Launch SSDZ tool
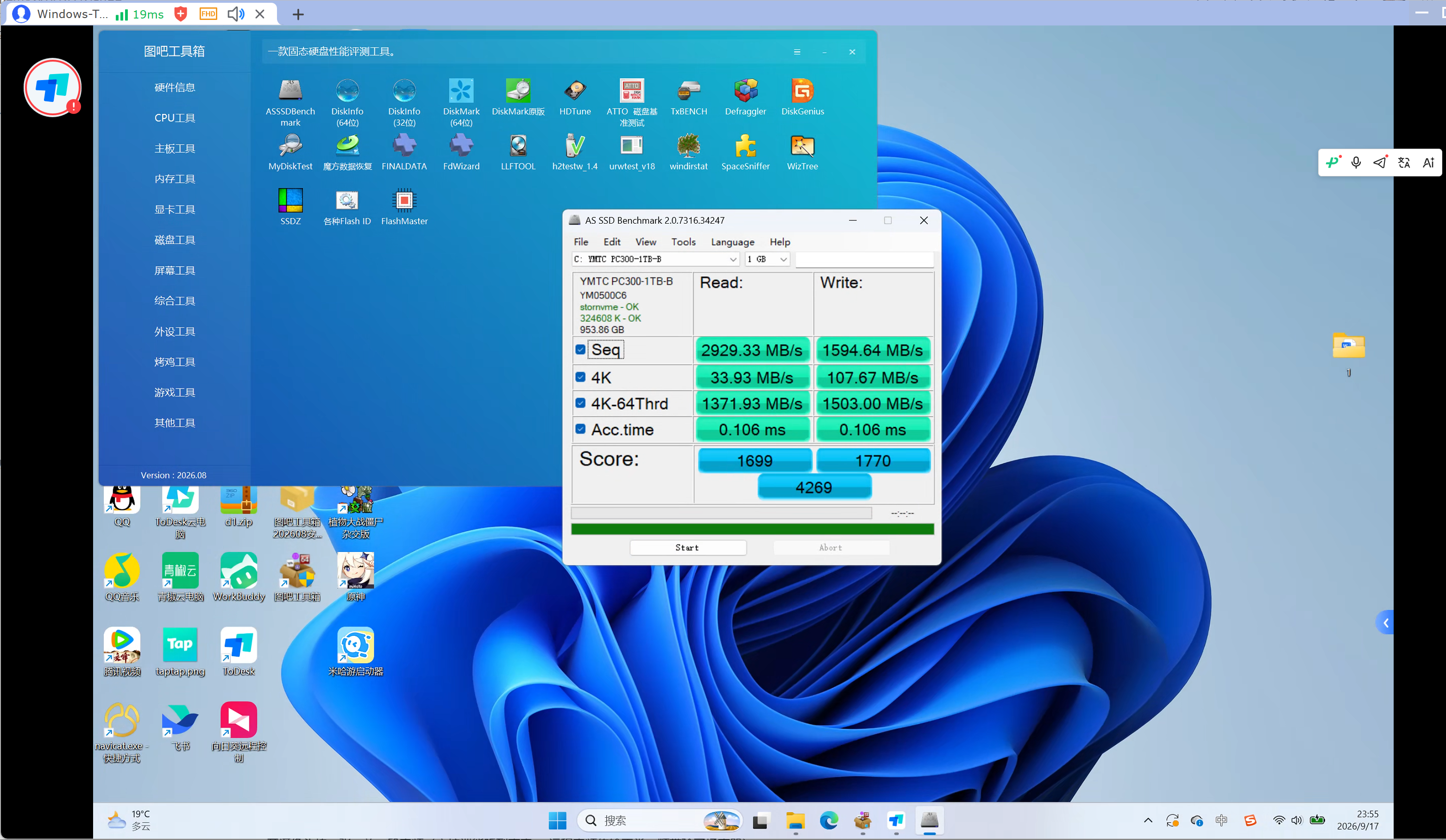Screen dimensions: 1446x840 [x=290, y=201]
